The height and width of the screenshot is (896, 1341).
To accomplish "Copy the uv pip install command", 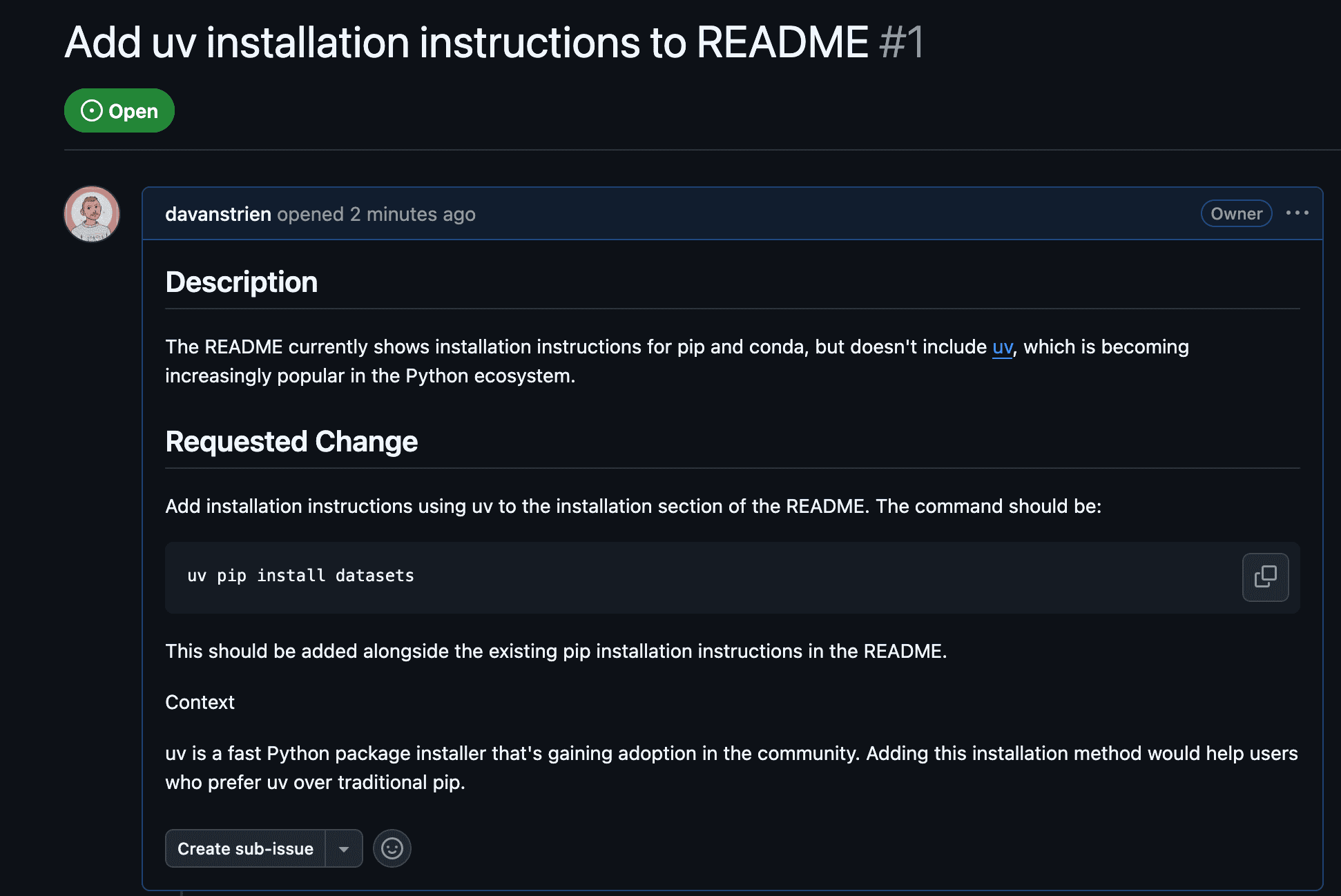I will click(1264, 577).
